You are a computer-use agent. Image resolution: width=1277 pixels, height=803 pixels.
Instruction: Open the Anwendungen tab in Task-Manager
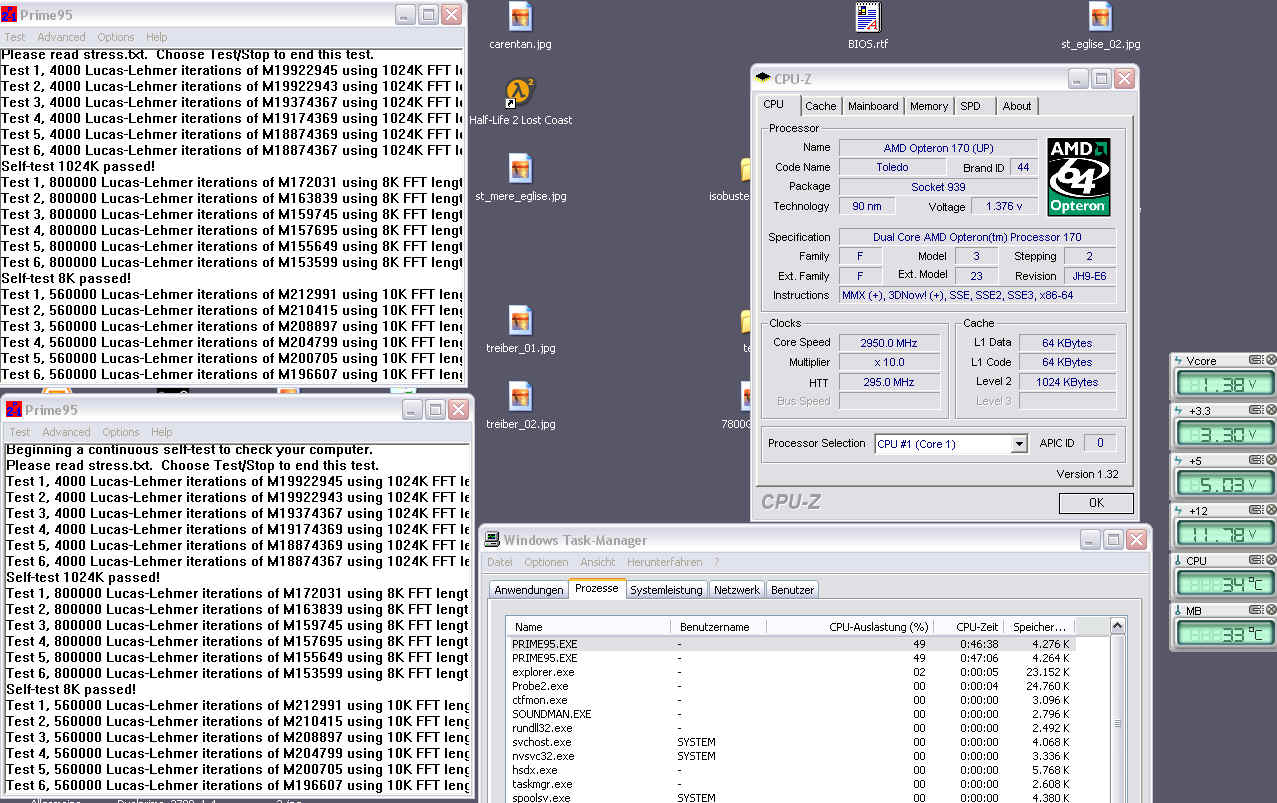[x=529, y=590]
